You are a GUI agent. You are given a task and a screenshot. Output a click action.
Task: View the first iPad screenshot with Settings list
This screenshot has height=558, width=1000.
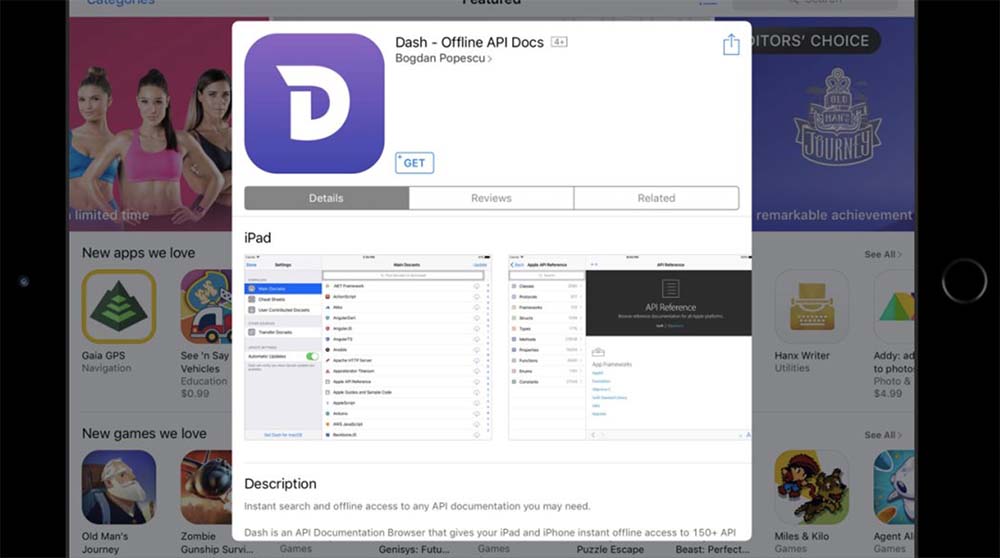point(368,347)
